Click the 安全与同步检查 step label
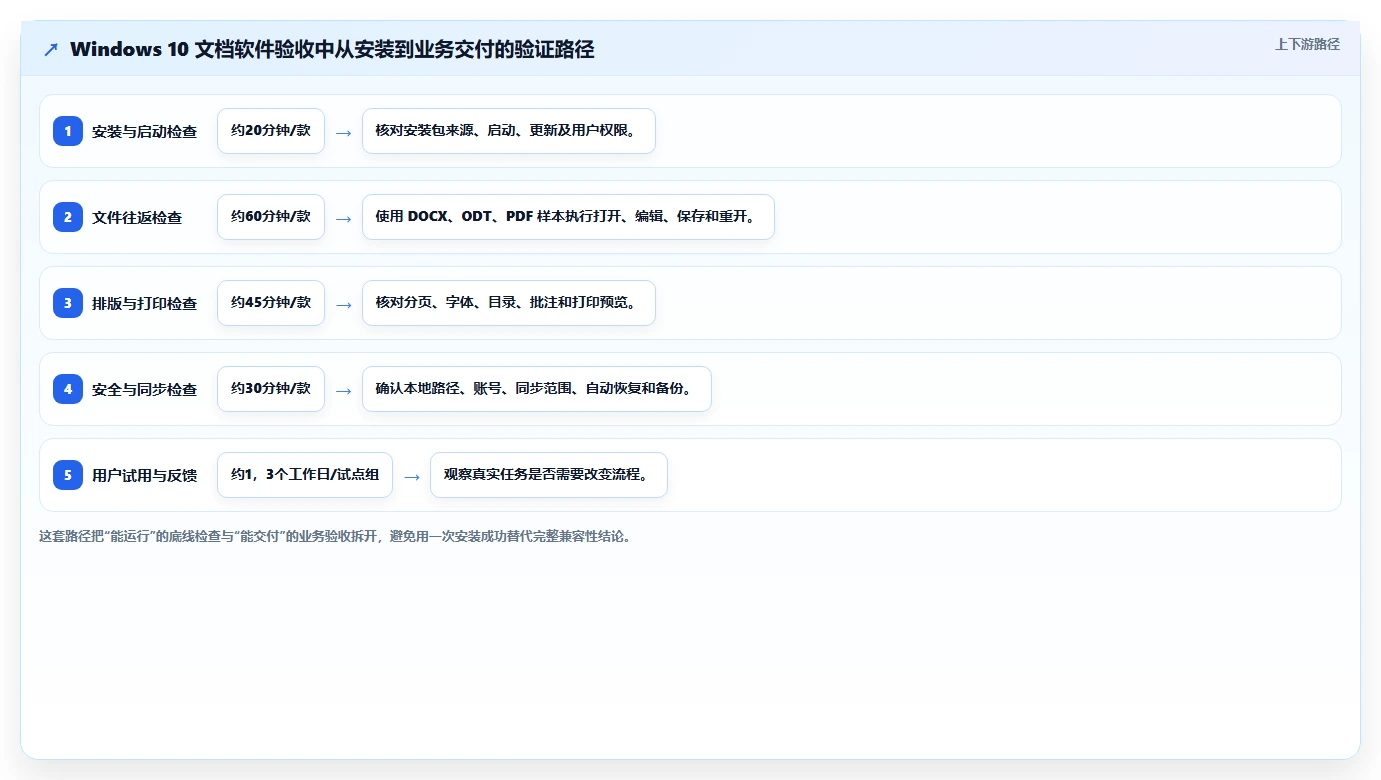This screenshot has height=780, width=1381. pos(144,389)
